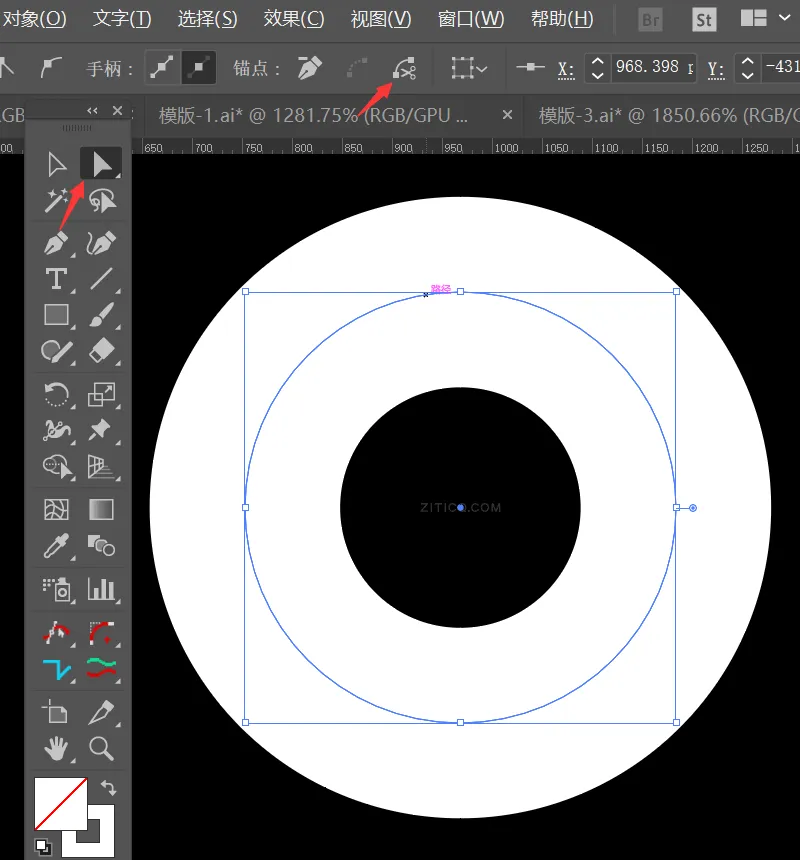Viewport: 800px width, 860px height.
Task: Click cut path at selected anchor icon
Action: pos(405,68)
